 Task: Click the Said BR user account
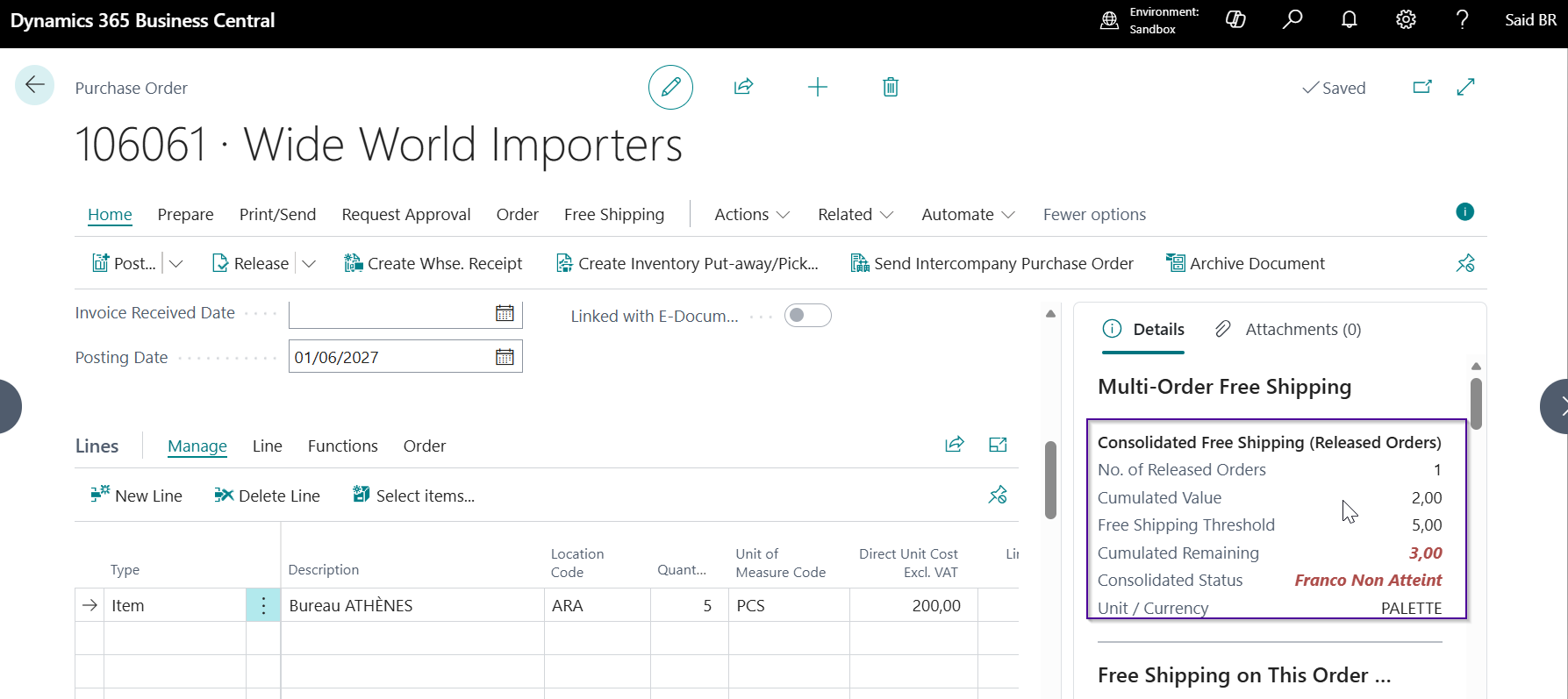1530,19
